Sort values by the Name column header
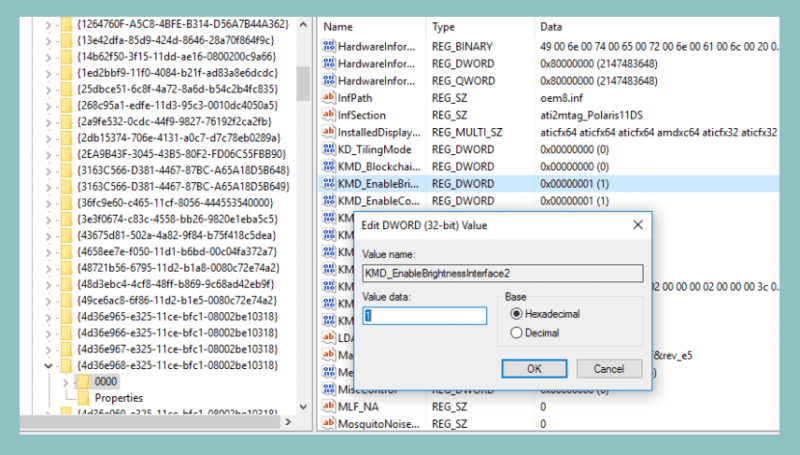Image resolution: width=800 pixels, height=455 pixels. pyautogui.click(x=338, y=27)
